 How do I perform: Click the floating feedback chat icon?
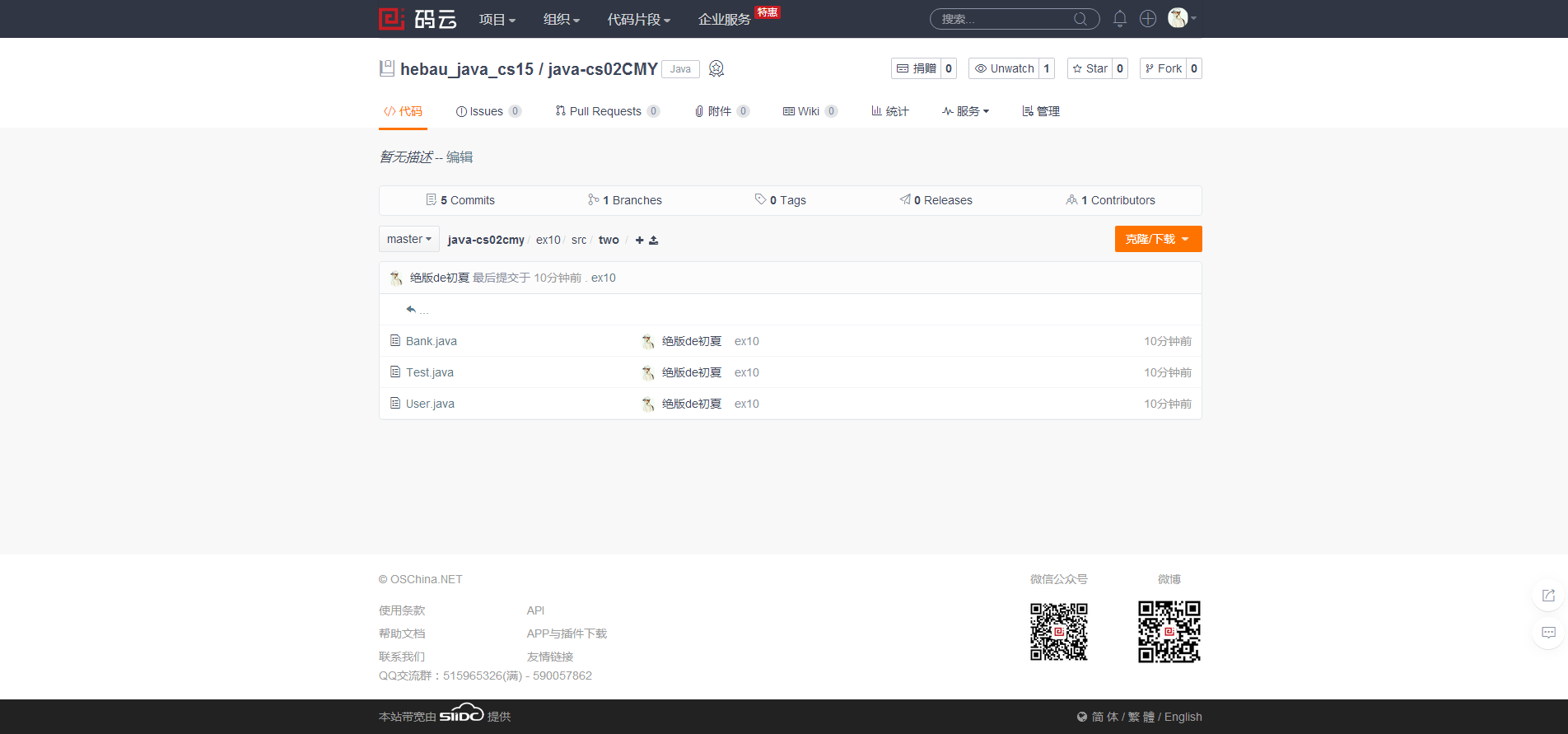click(1548, 633)
